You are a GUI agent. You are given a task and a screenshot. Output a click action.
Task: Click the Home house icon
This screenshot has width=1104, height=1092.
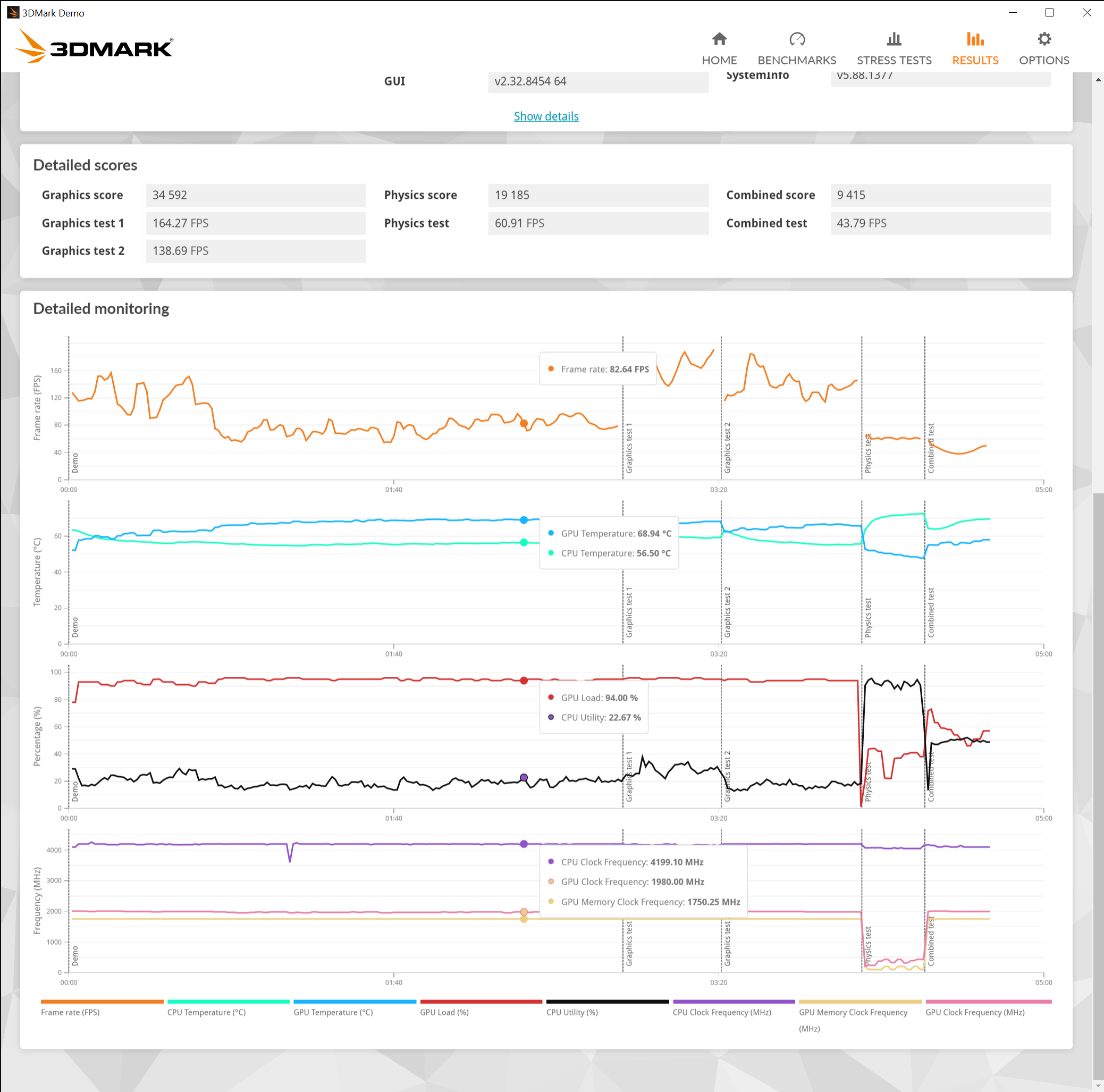(719, 39)
